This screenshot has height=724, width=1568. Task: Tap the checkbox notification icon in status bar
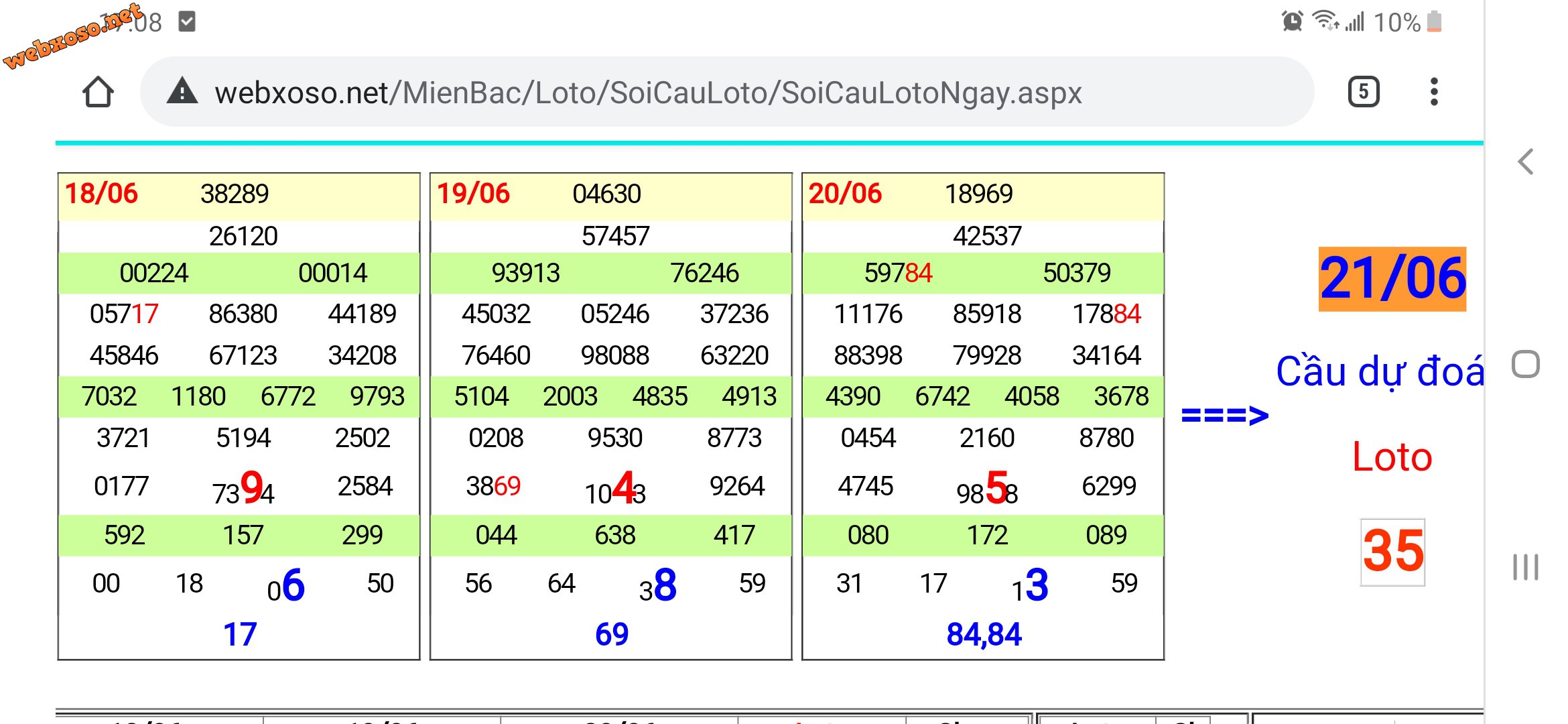point(187,21)
